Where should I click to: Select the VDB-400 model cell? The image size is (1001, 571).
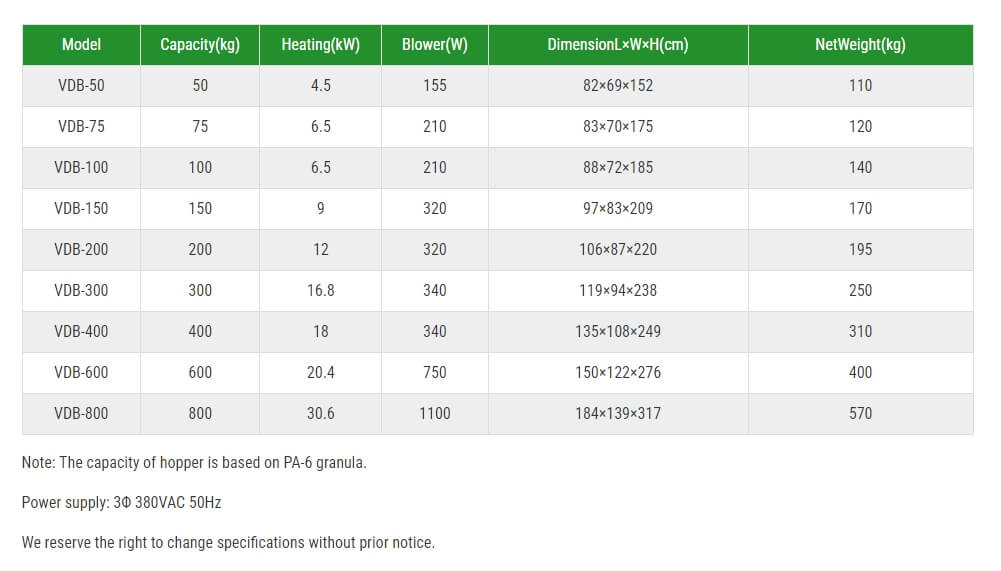tap(81, 331)
